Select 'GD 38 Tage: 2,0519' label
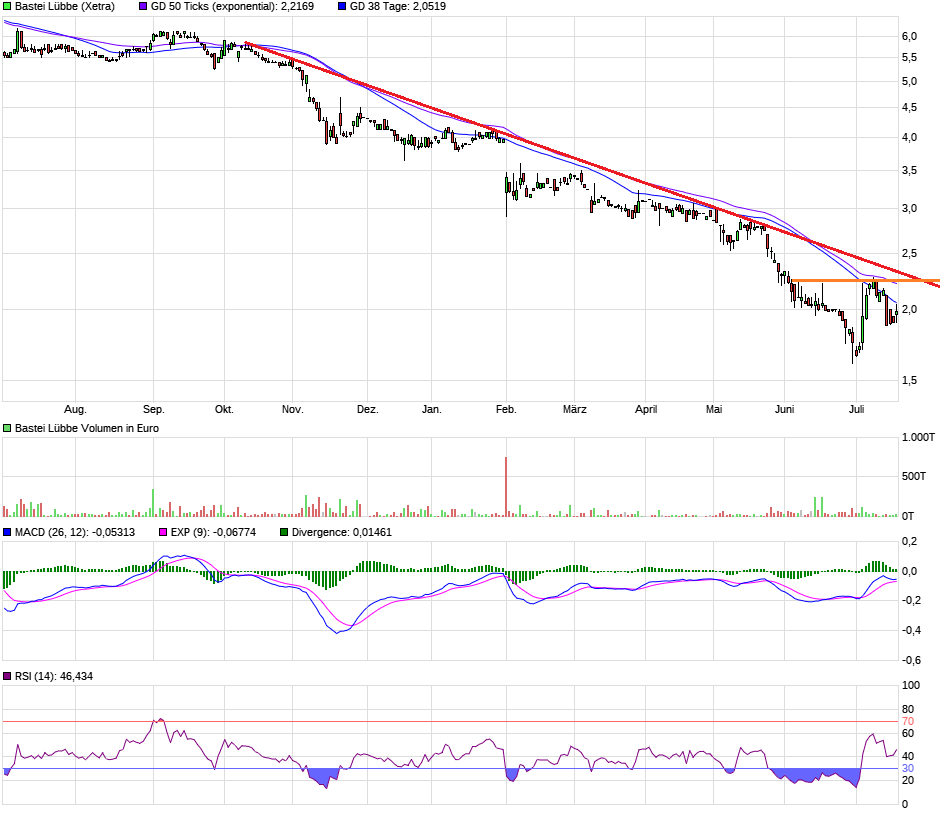940x814 pixels. [x=398, y=7]
